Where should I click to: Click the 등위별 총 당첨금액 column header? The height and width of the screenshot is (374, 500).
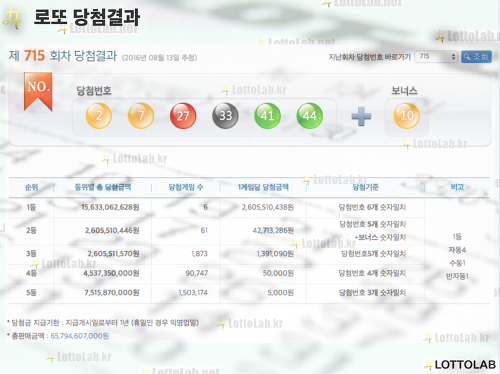pos(103,187)
